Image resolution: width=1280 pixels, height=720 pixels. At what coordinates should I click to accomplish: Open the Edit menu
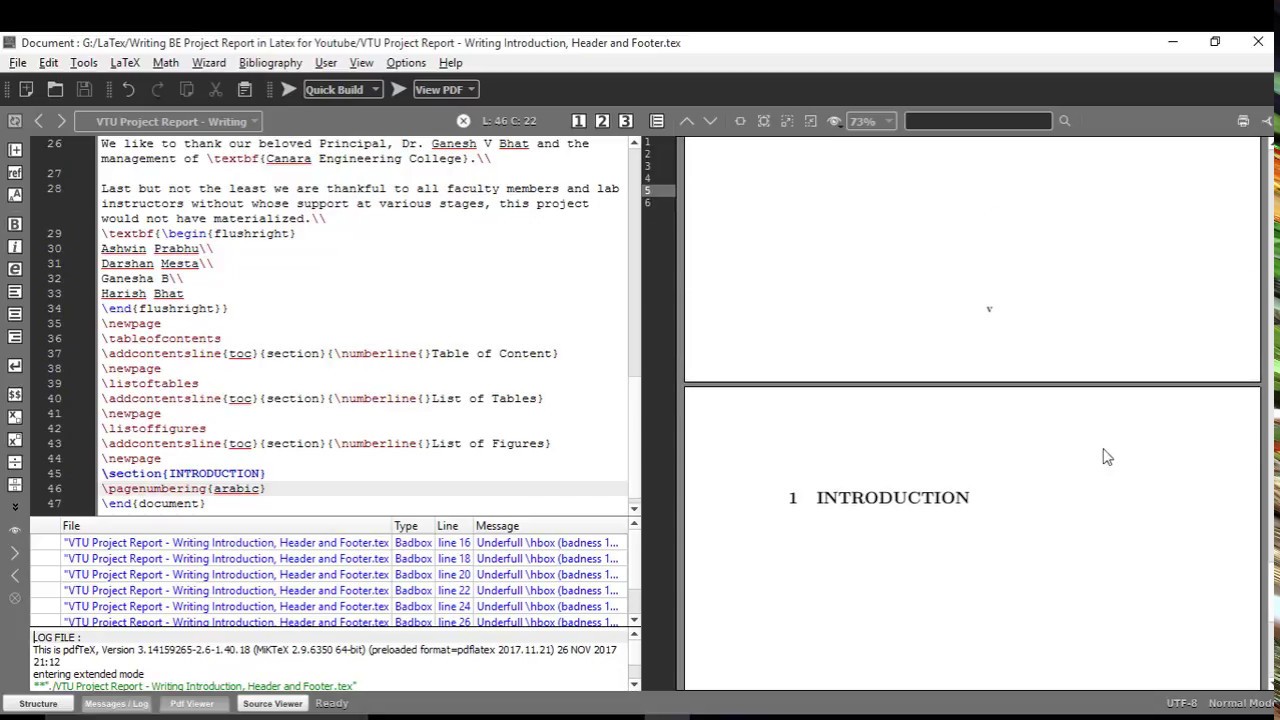point(48,63)
